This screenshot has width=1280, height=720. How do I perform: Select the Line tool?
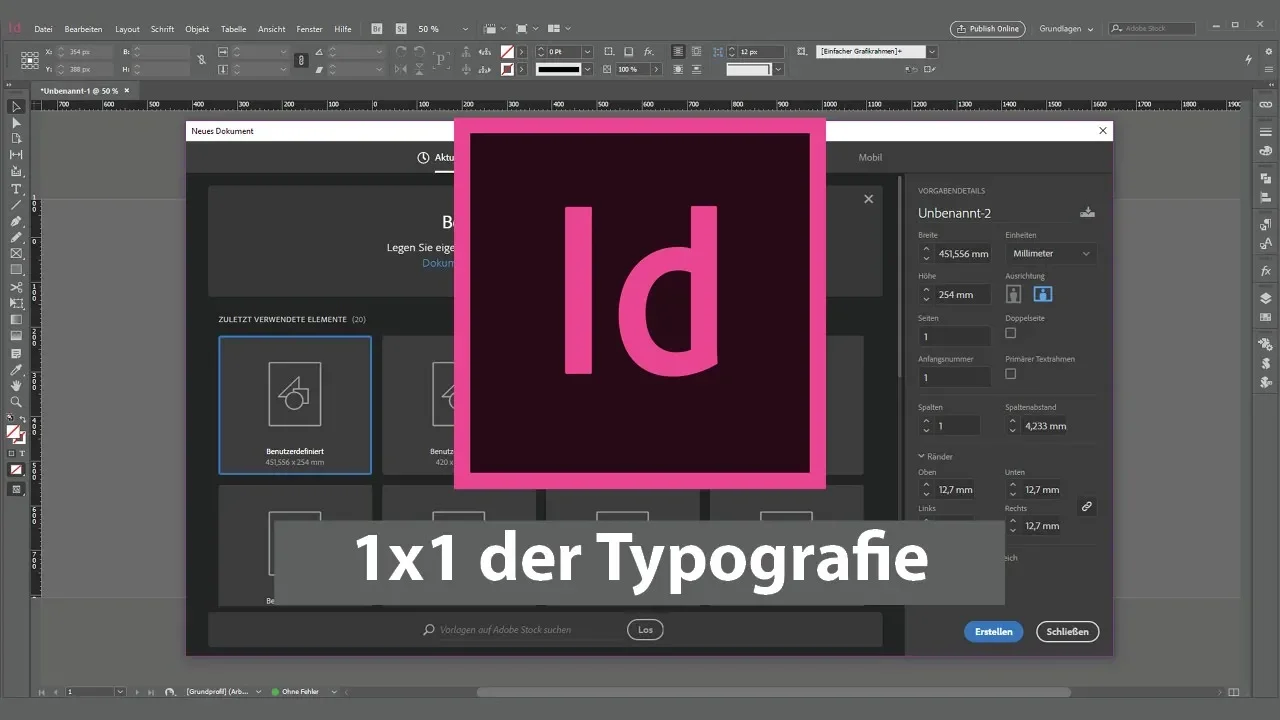pyautogui.click(x=16, y=205)
